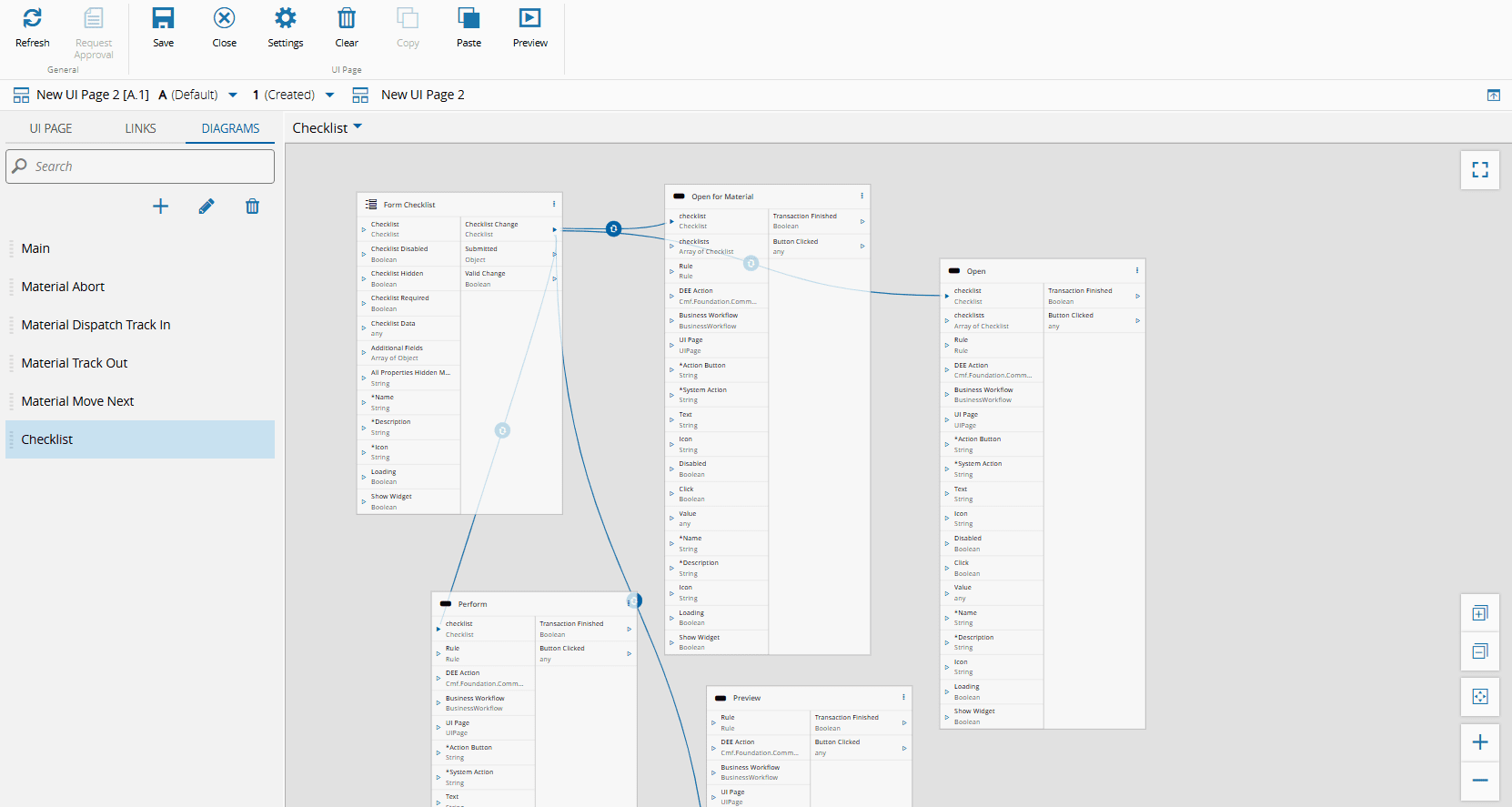1512x807 pixels.
Task: Open the Settings gear
Action: pos(285,19)
